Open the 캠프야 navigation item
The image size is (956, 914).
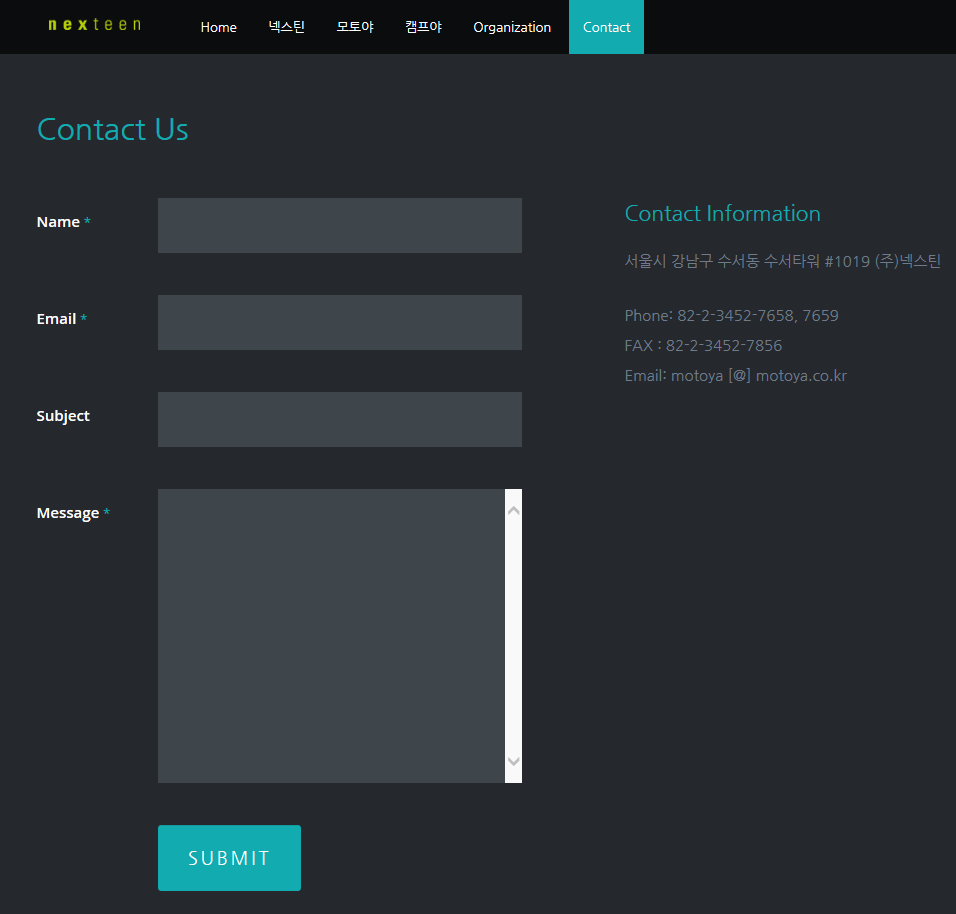coord(423,27)
